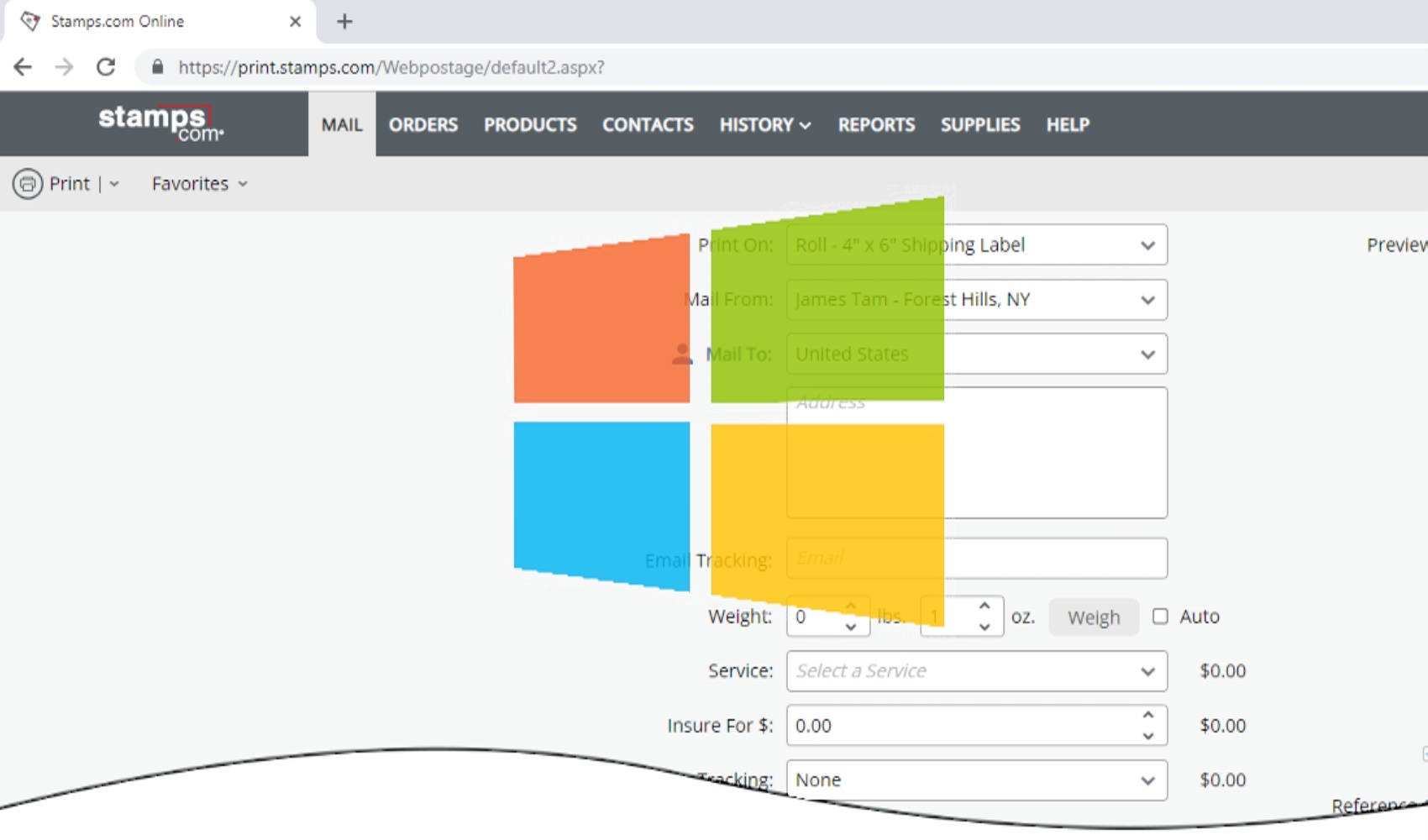This screenshot has width=1428, height=840.
Task: Open the CONTACTS tab
Action: pos(648,124)
